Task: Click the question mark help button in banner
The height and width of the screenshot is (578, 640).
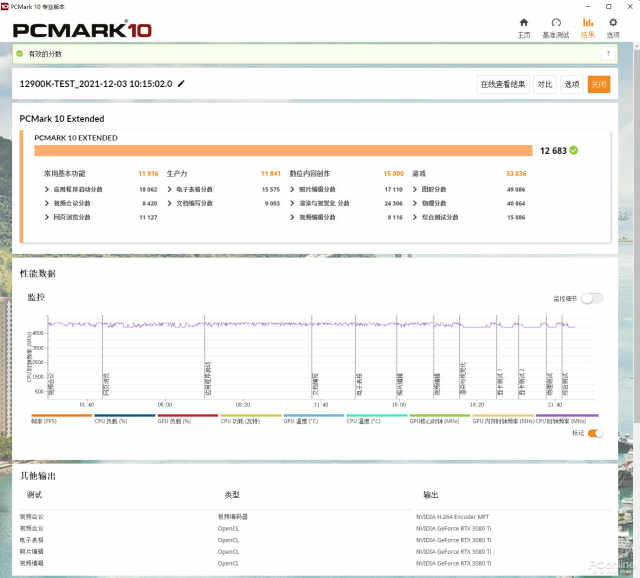Action: [608, 53]
